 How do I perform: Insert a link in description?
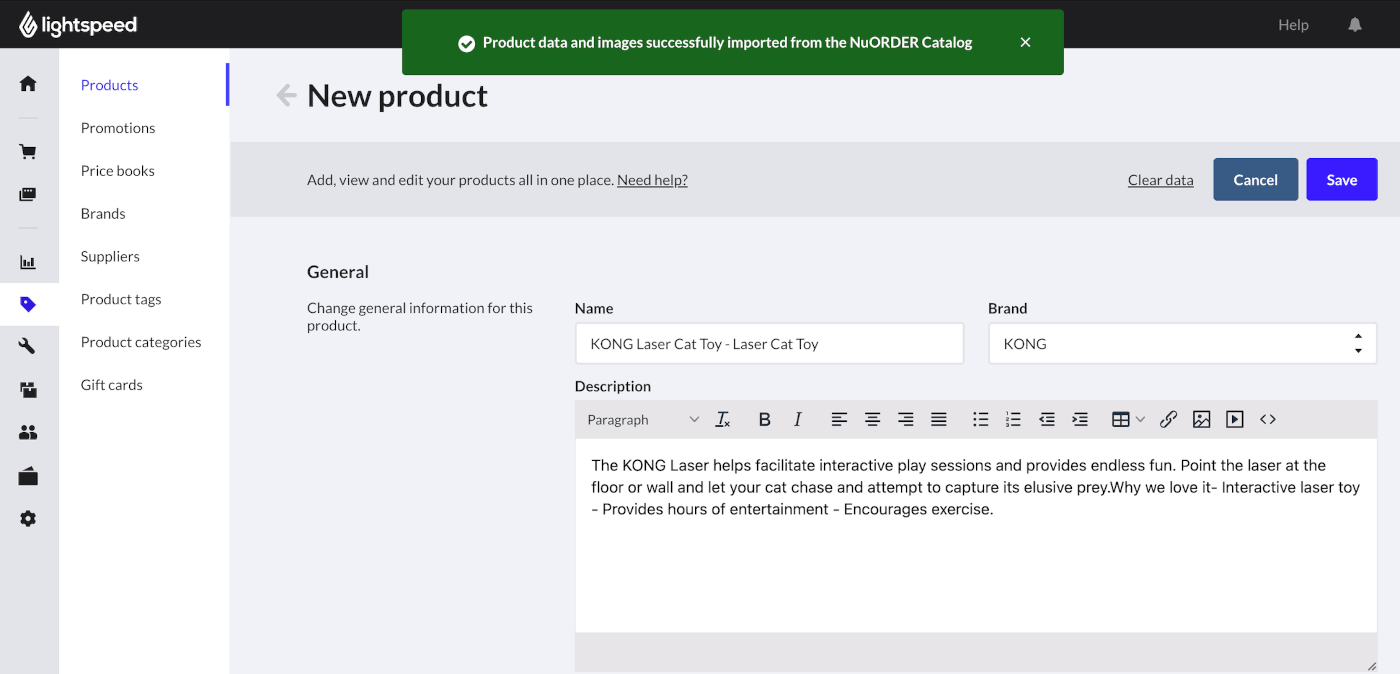point(1168,420)
